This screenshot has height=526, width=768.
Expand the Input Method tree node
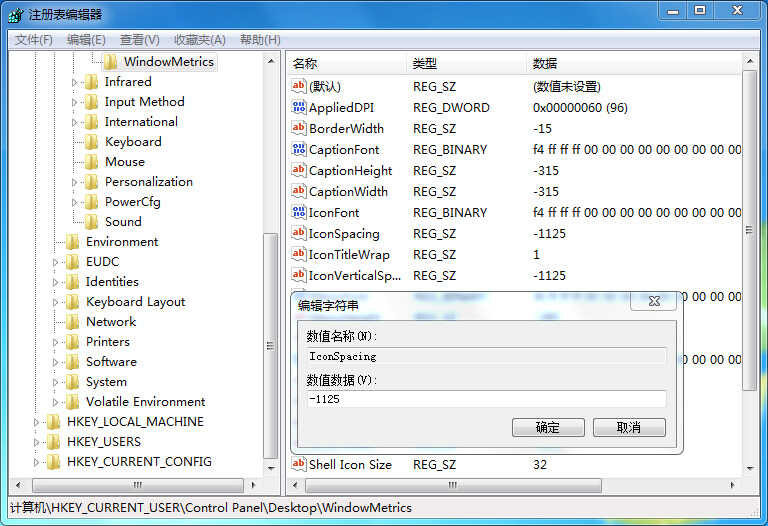point(74,102)
